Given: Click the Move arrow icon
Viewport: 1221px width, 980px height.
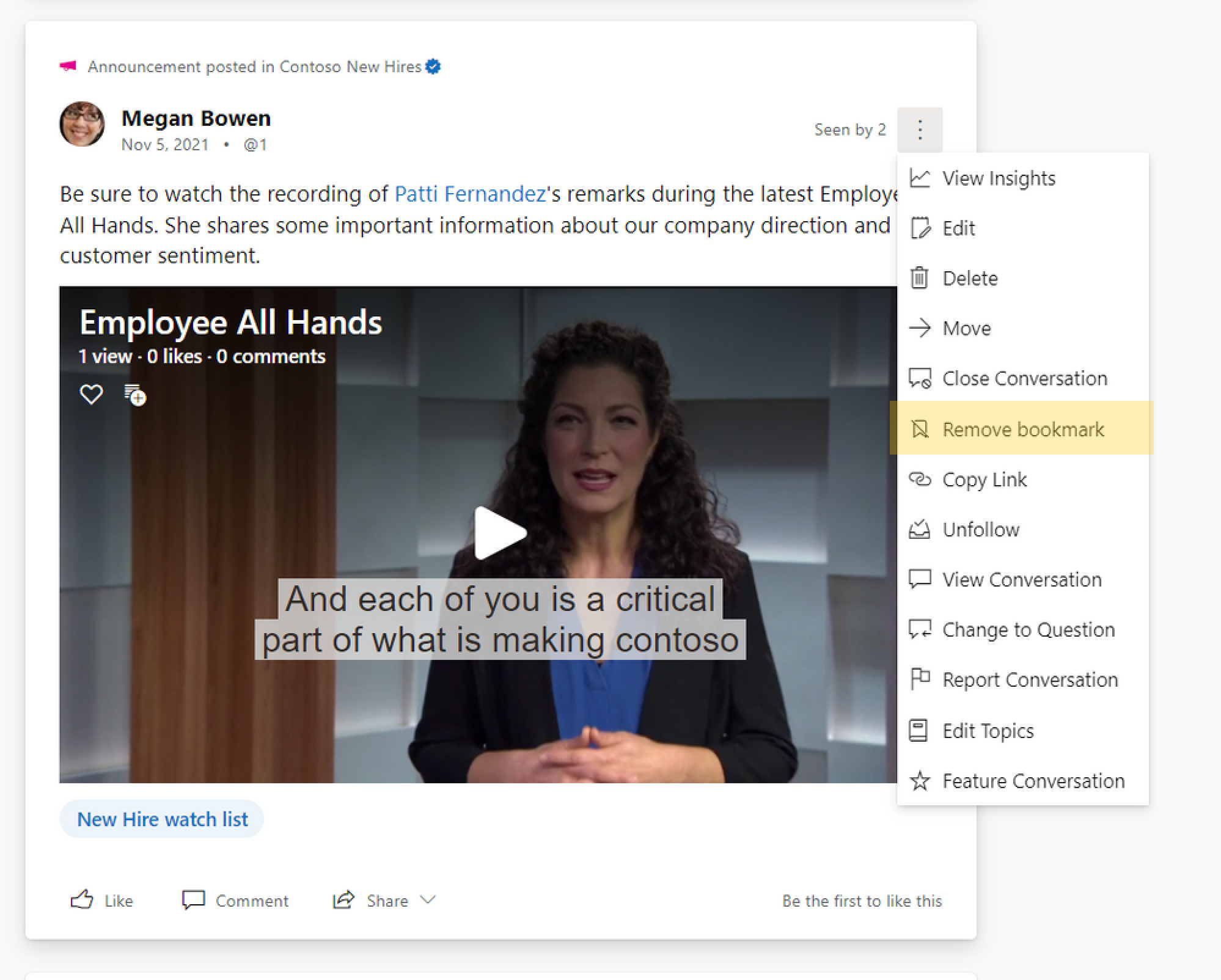Looking at the screenshot, I should [920, 328].
